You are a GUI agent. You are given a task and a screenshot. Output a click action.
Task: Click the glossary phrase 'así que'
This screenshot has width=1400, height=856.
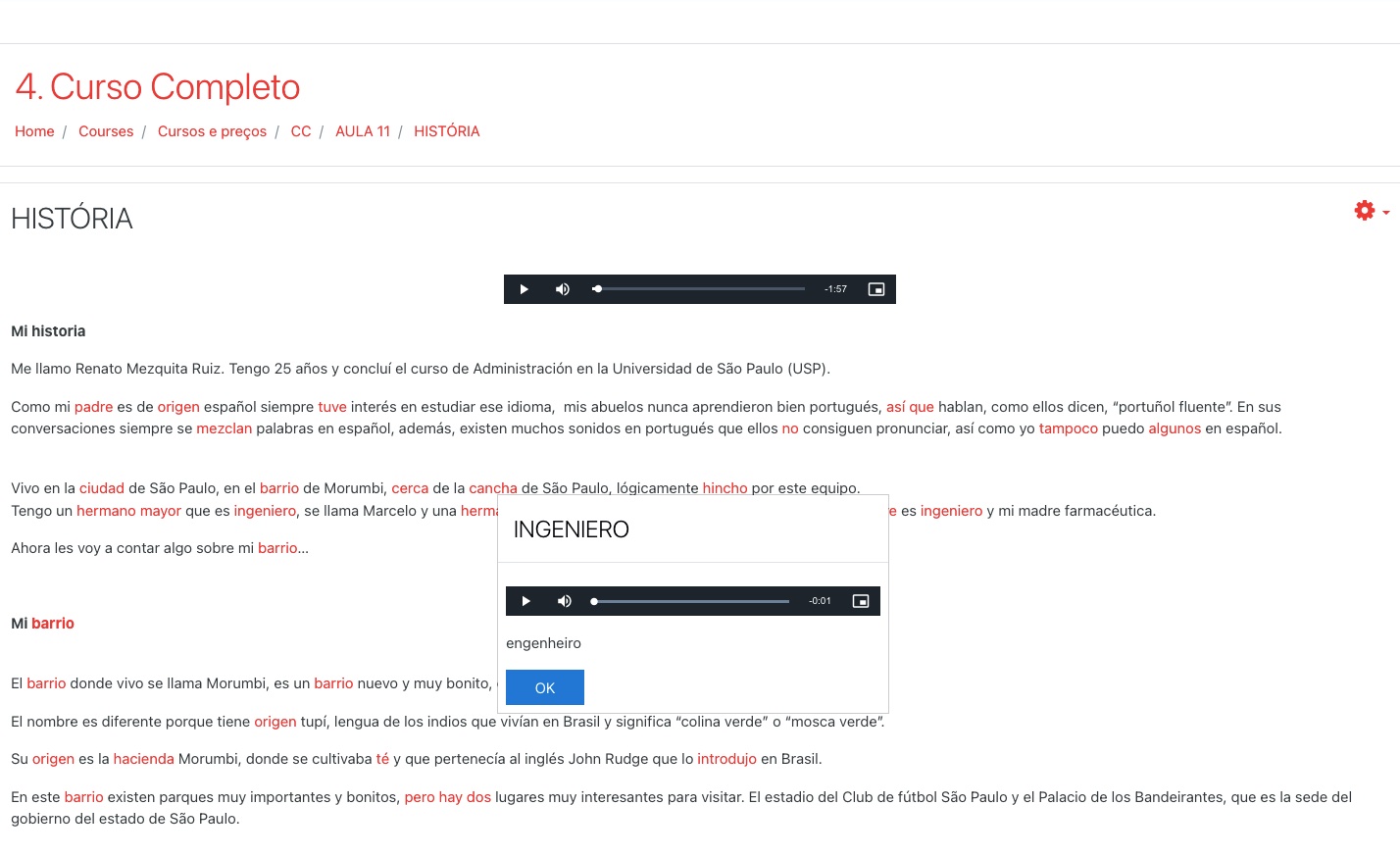(910, 407)
